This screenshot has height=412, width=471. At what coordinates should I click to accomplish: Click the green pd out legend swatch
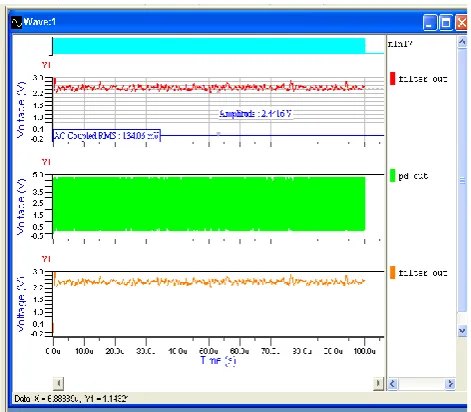point(392,176)
